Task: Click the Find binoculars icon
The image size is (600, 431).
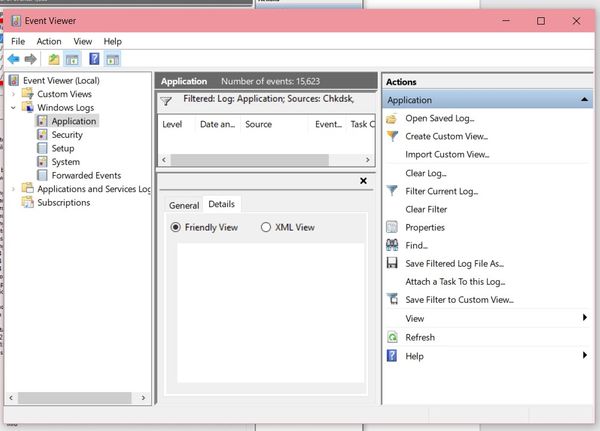Action: coord(392,245)
